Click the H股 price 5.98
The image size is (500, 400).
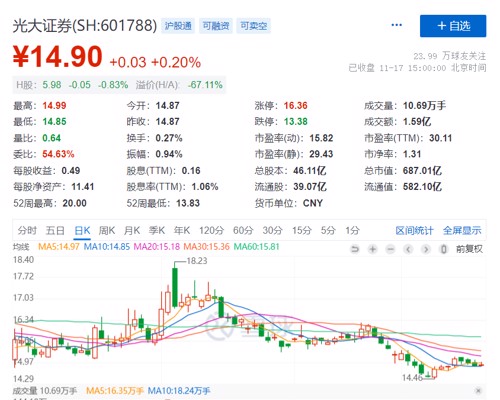coord(52,85)
